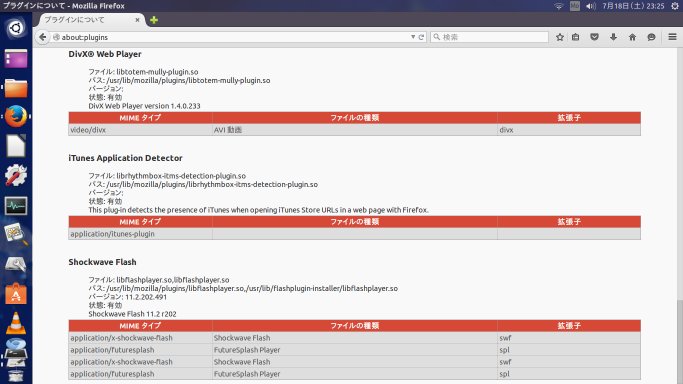This screenshot has height=384, width=683.
Task: Click 拡張子 header in Shockwave table
Action: coord(569,326)
